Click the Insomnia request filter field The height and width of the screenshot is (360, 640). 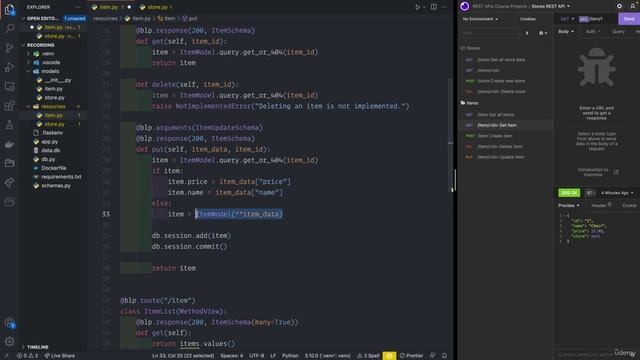point(490,33)
